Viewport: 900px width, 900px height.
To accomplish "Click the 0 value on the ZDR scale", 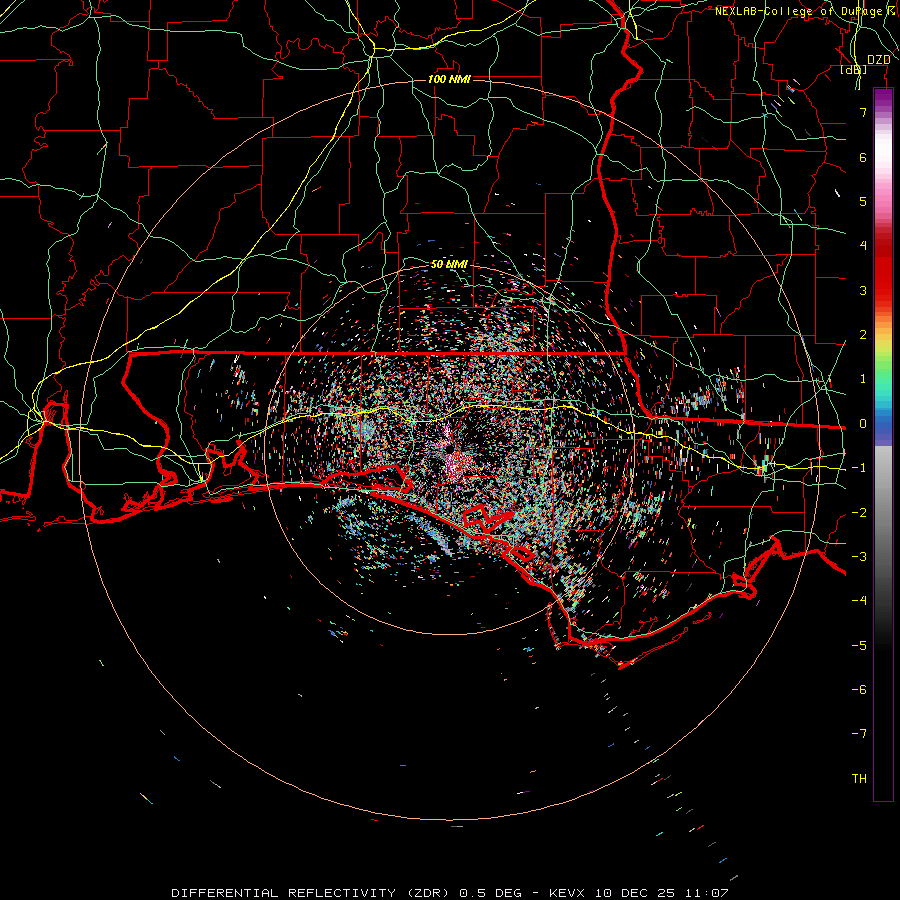I will point(863,424).
